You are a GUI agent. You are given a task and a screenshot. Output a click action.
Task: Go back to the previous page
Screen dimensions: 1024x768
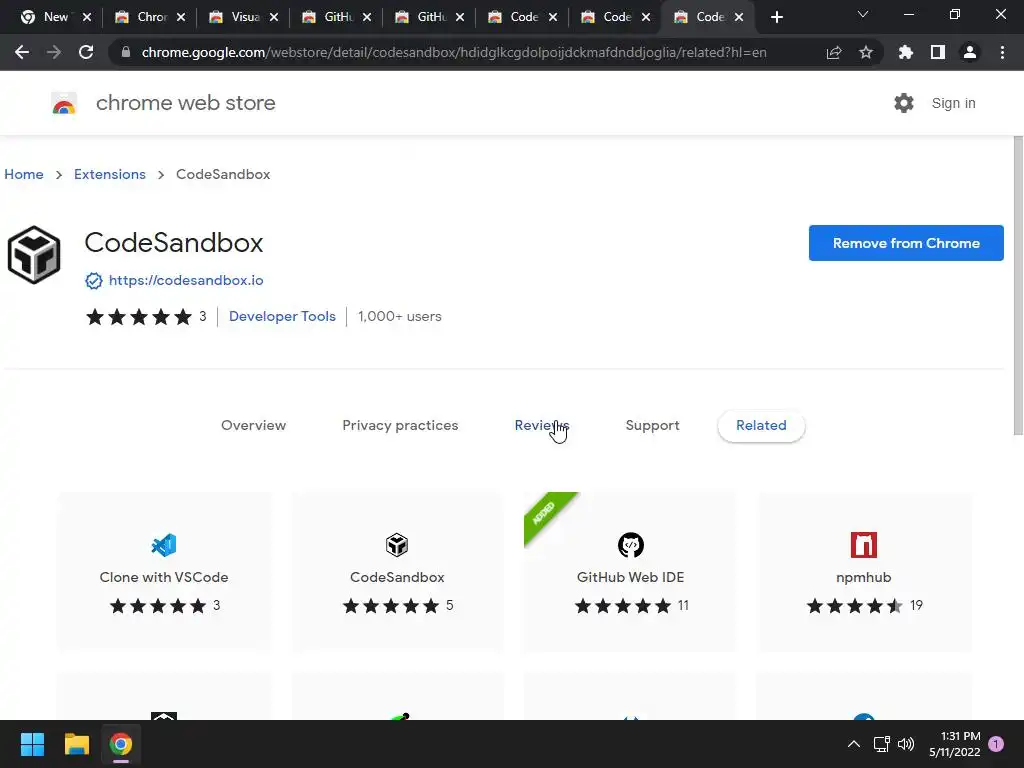(x=22, y=52)
